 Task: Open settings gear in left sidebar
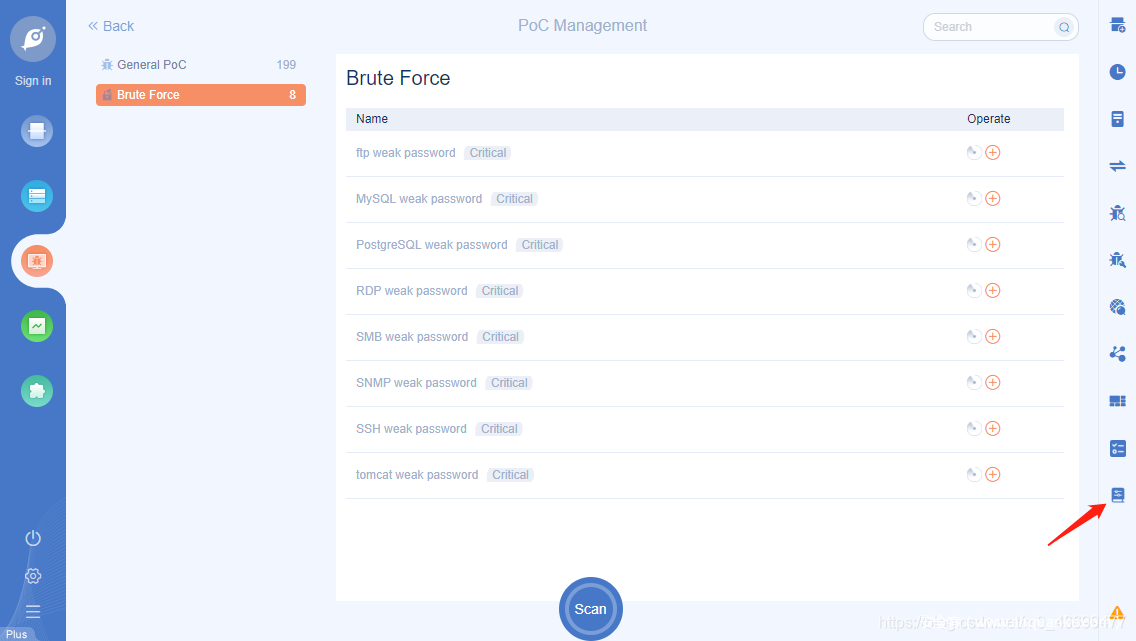[33, 576]
